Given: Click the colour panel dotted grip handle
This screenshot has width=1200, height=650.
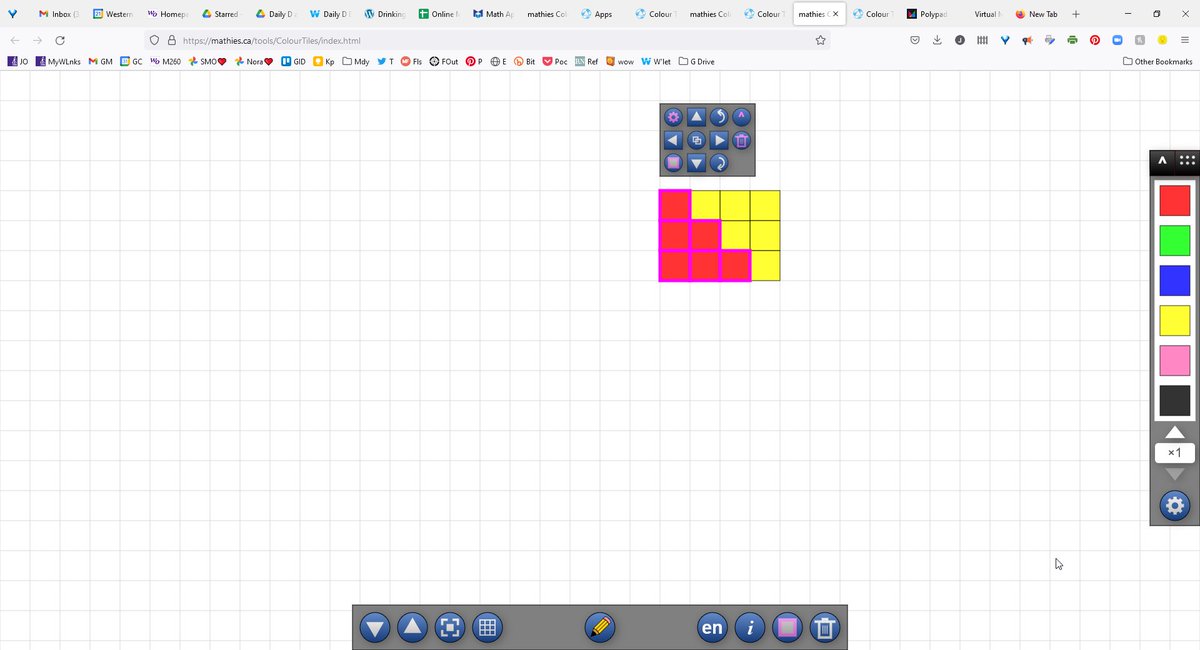Looking at the screenshot, I should pos(1187,160).
